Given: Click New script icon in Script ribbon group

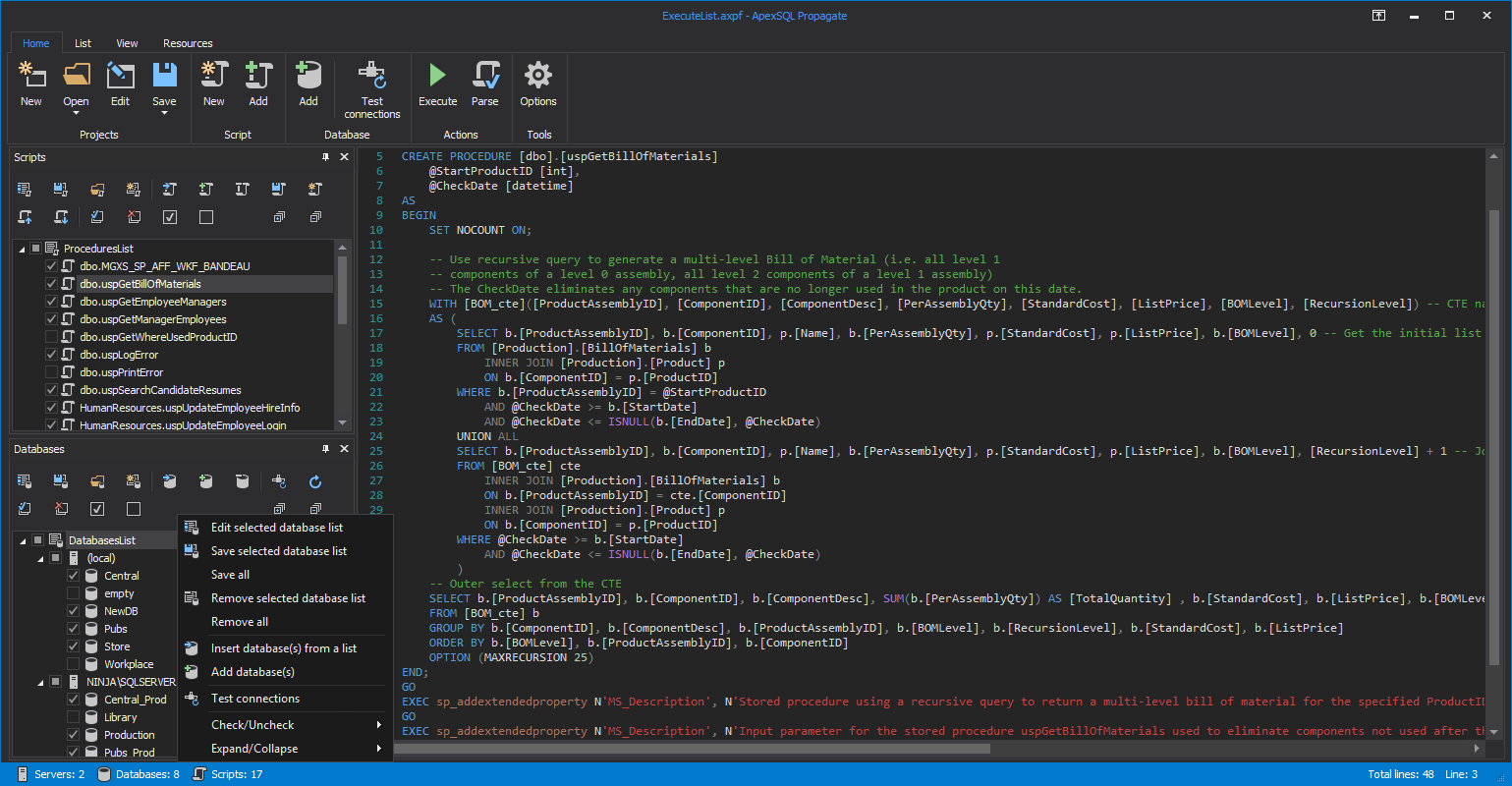Looking at the screenshot, I should [x=213, y=75].
